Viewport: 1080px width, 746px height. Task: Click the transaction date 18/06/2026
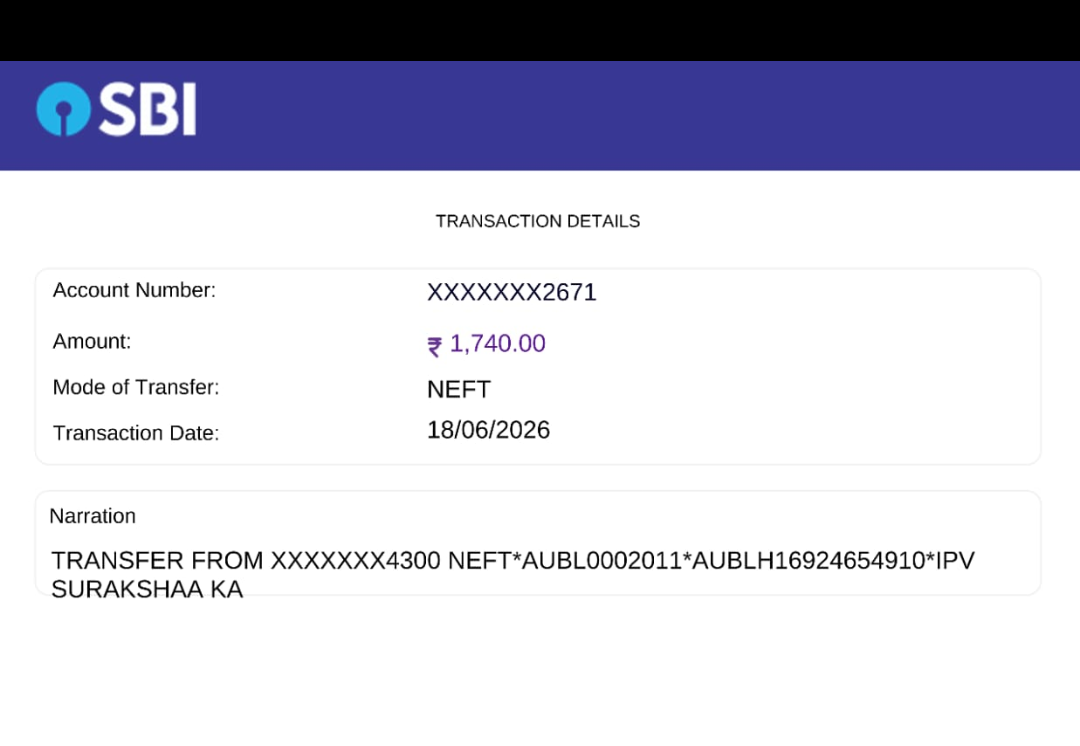pyautogui.click(x=488, y=430)
